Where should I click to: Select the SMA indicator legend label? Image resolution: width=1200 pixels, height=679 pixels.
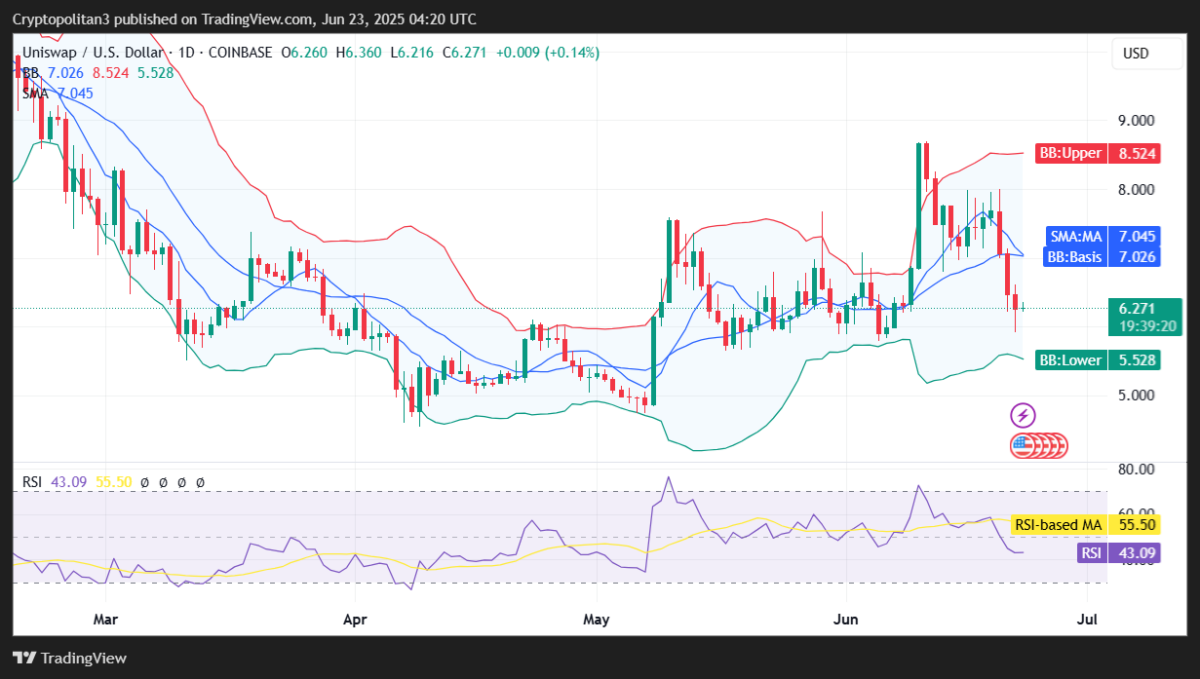(x=35, y=93)
